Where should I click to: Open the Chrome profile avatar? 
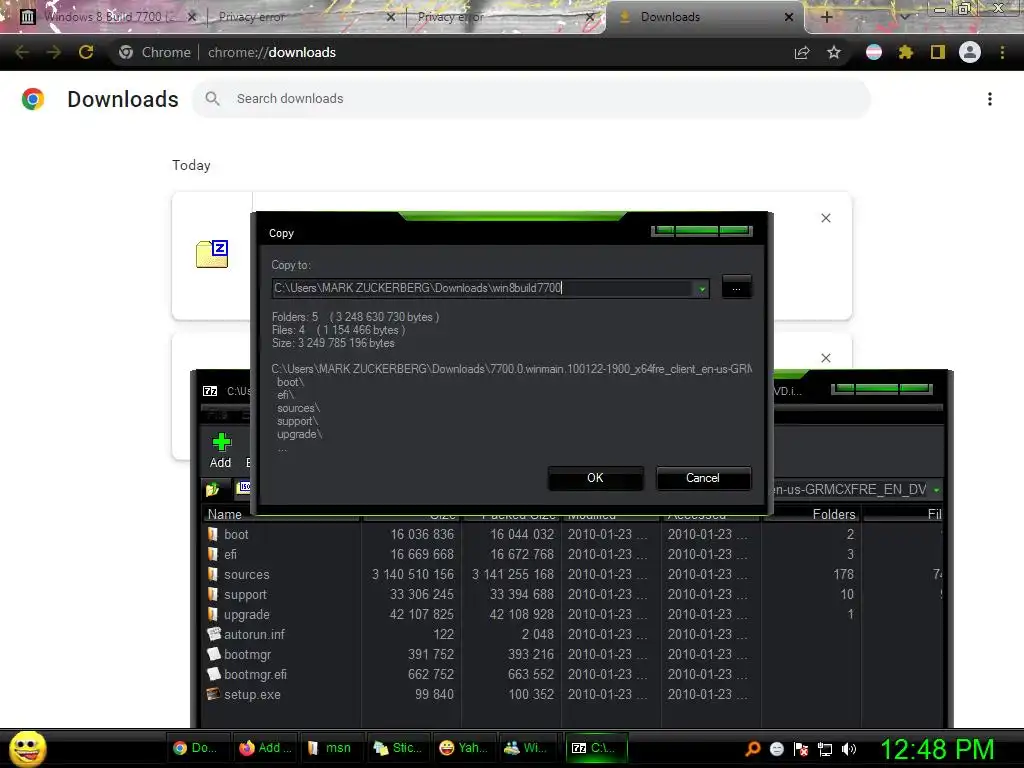tap(970, 52)
